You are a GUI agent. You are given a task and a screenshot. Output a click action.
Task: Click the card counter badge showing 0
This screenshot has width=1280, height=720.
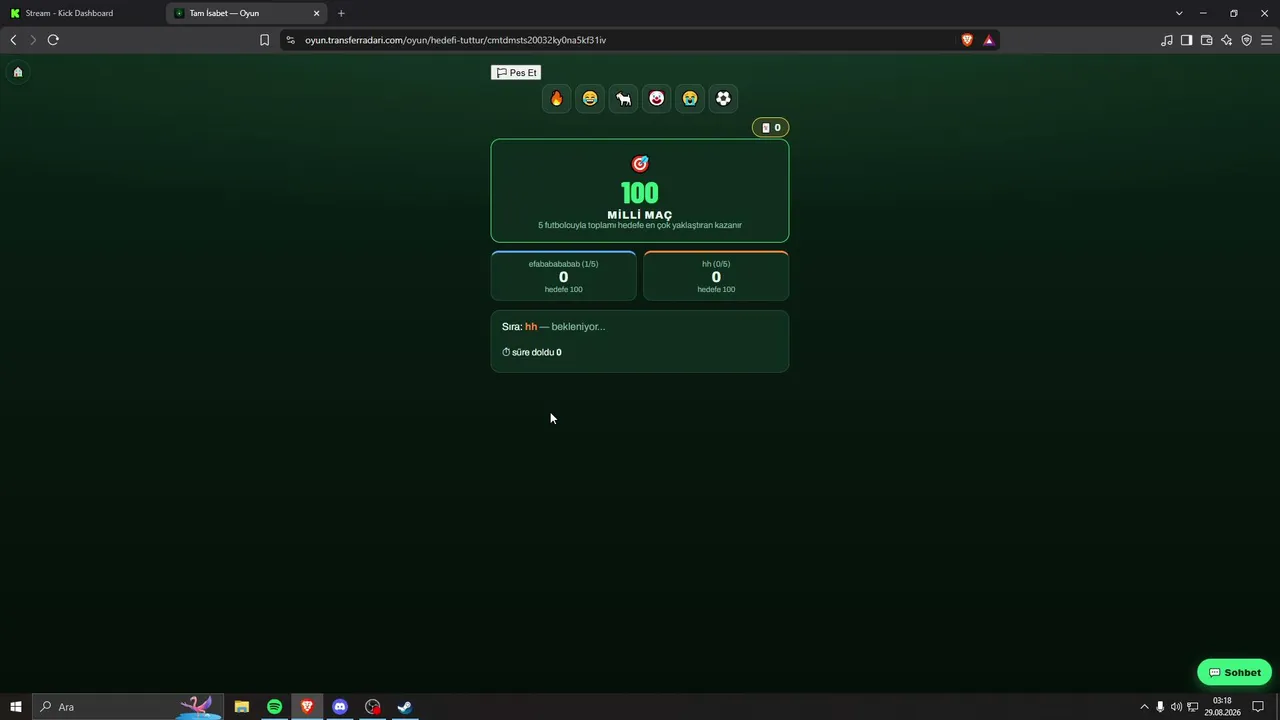pos(770,127)
